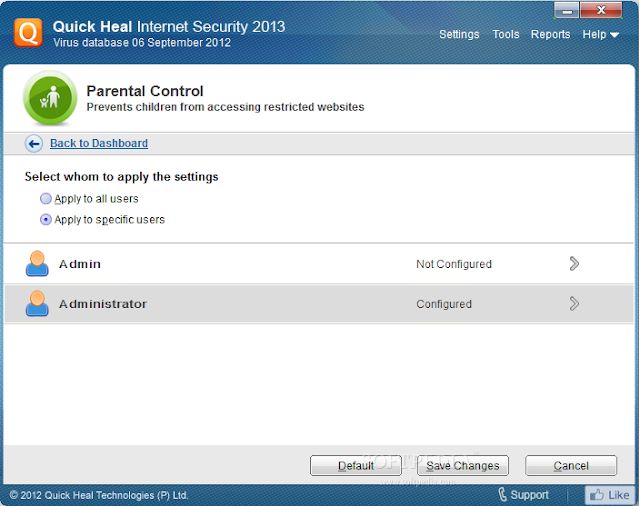
Task: Click the green Parental Control icon
Action: click(50, 98)
